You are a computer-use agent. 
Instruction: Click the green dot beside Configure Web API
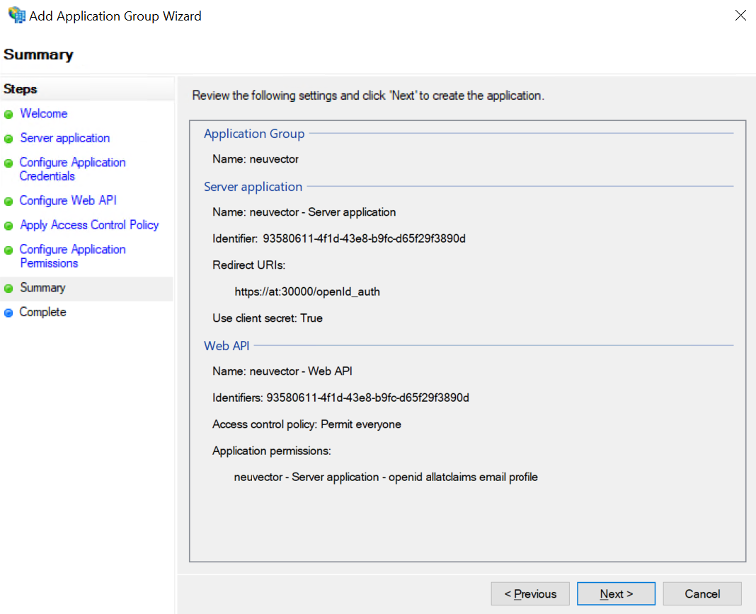[x=8, y=202]
